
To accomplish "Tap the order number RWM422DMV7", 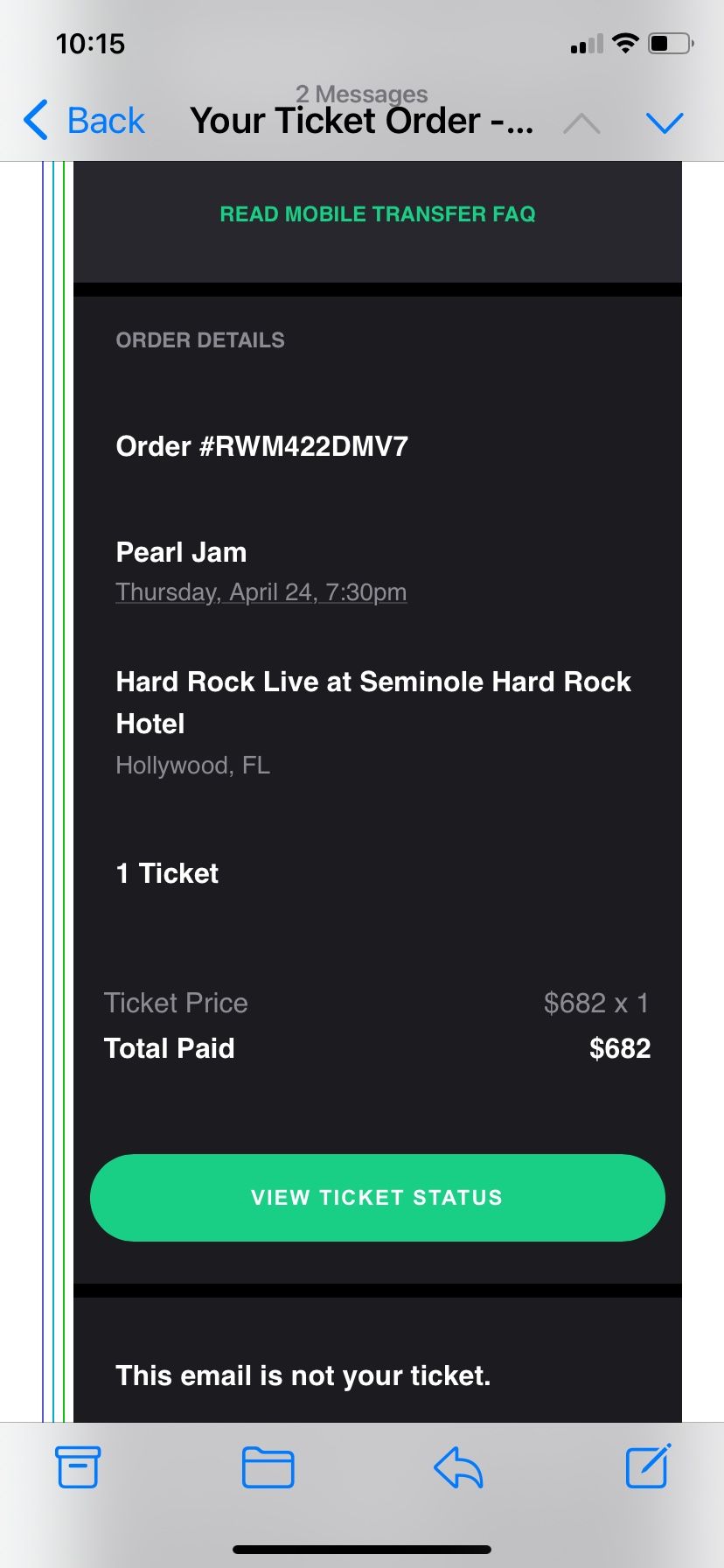I will click(x=261, y=446).
